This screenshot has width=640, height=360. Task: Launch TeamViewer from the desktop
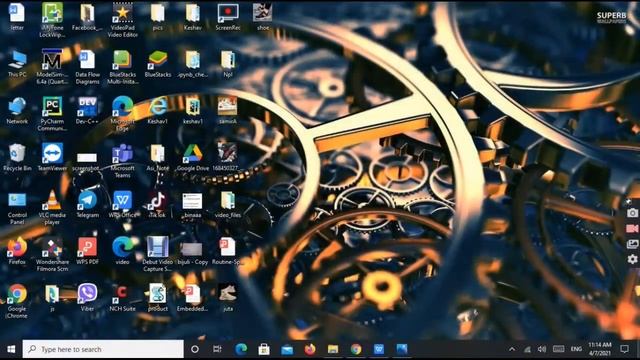tap(52, 157)
